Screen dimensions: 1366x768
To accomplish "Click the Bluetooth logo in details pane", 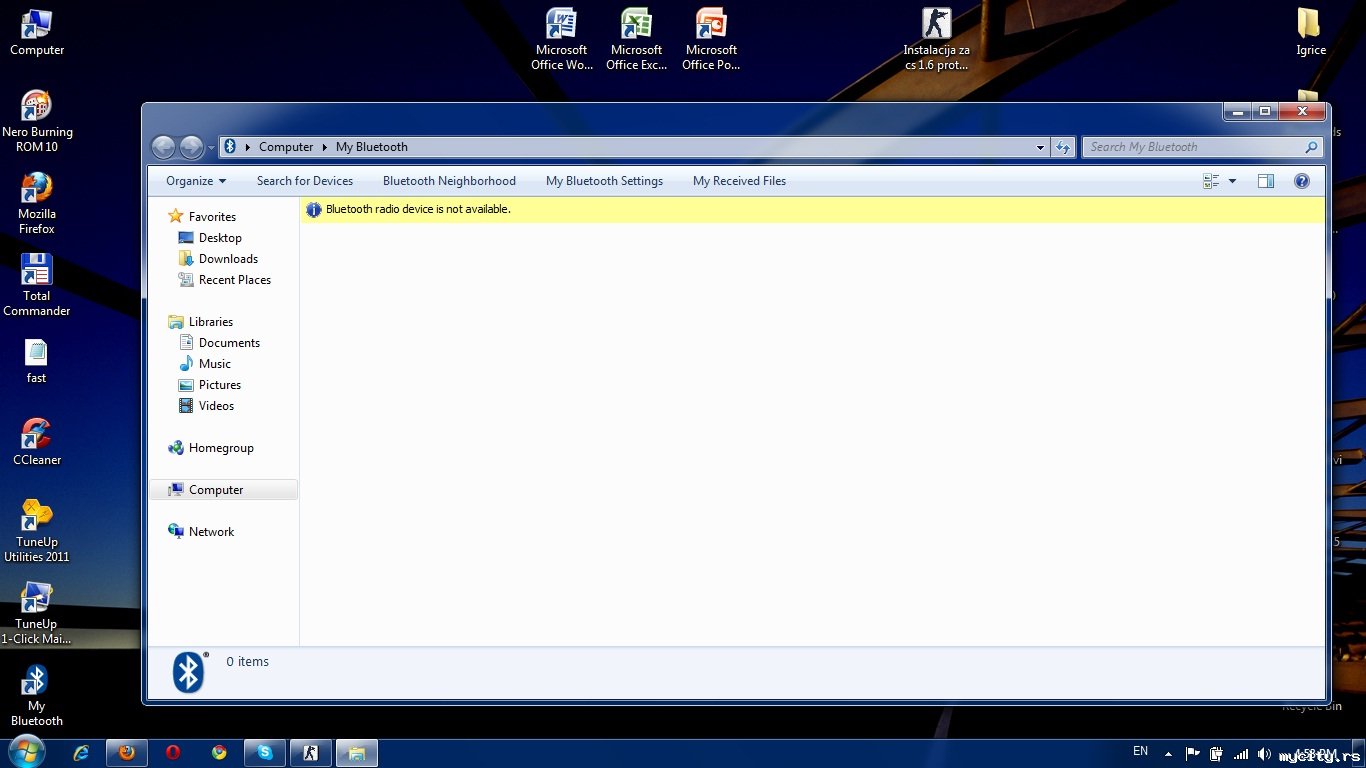I will 189,672.
